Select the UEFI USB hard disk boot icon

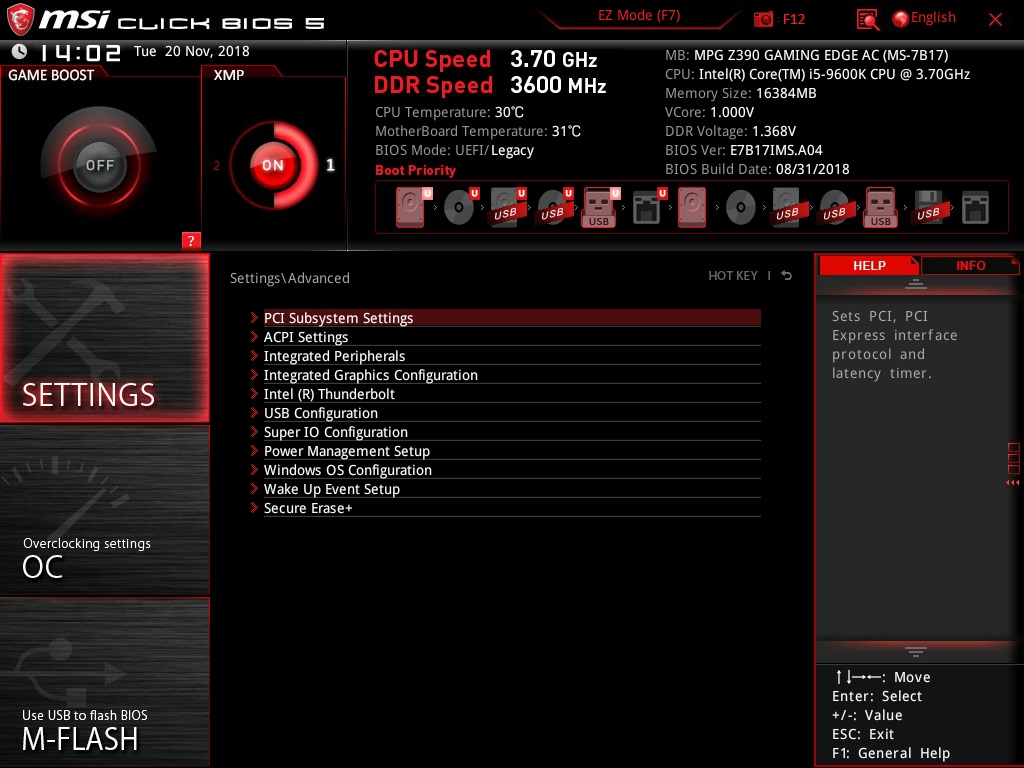tap(507, 207)
